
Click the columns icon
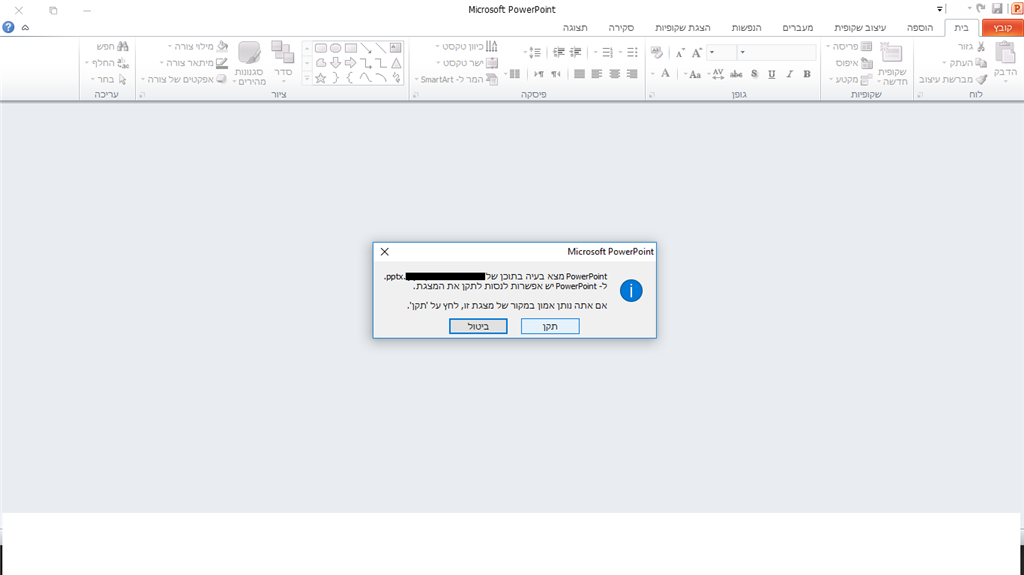(515, 74)
